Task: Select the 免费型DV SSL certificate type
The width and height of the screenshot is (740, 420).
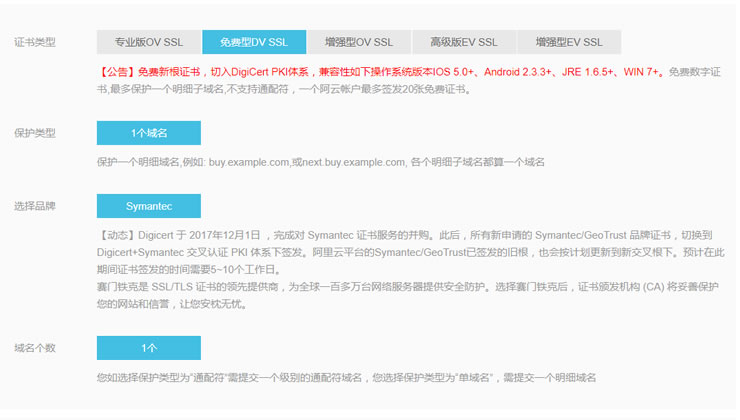Action: [254, 42]
